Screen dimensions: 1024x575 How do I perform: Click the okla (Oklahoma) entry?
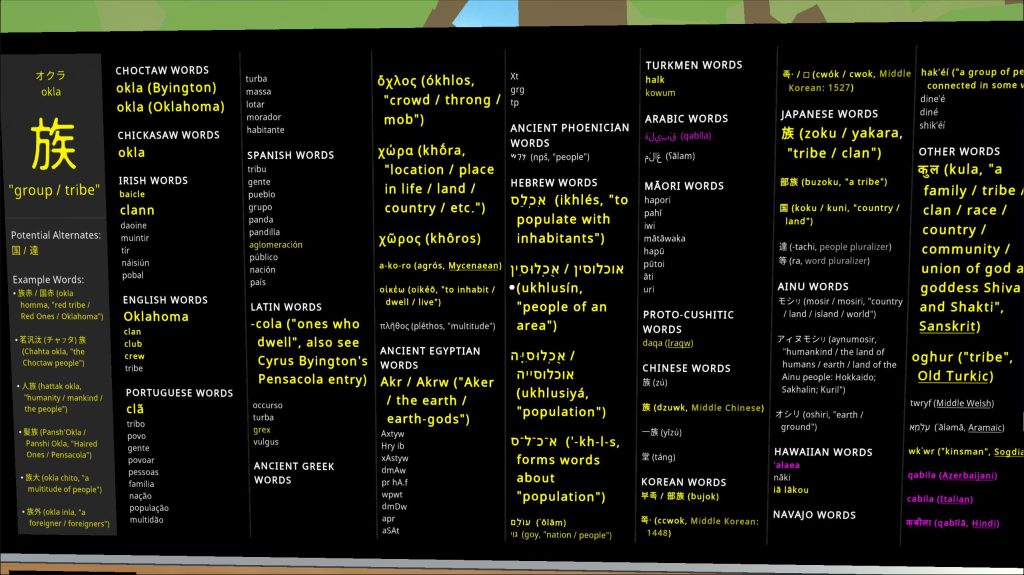(170, 107)
